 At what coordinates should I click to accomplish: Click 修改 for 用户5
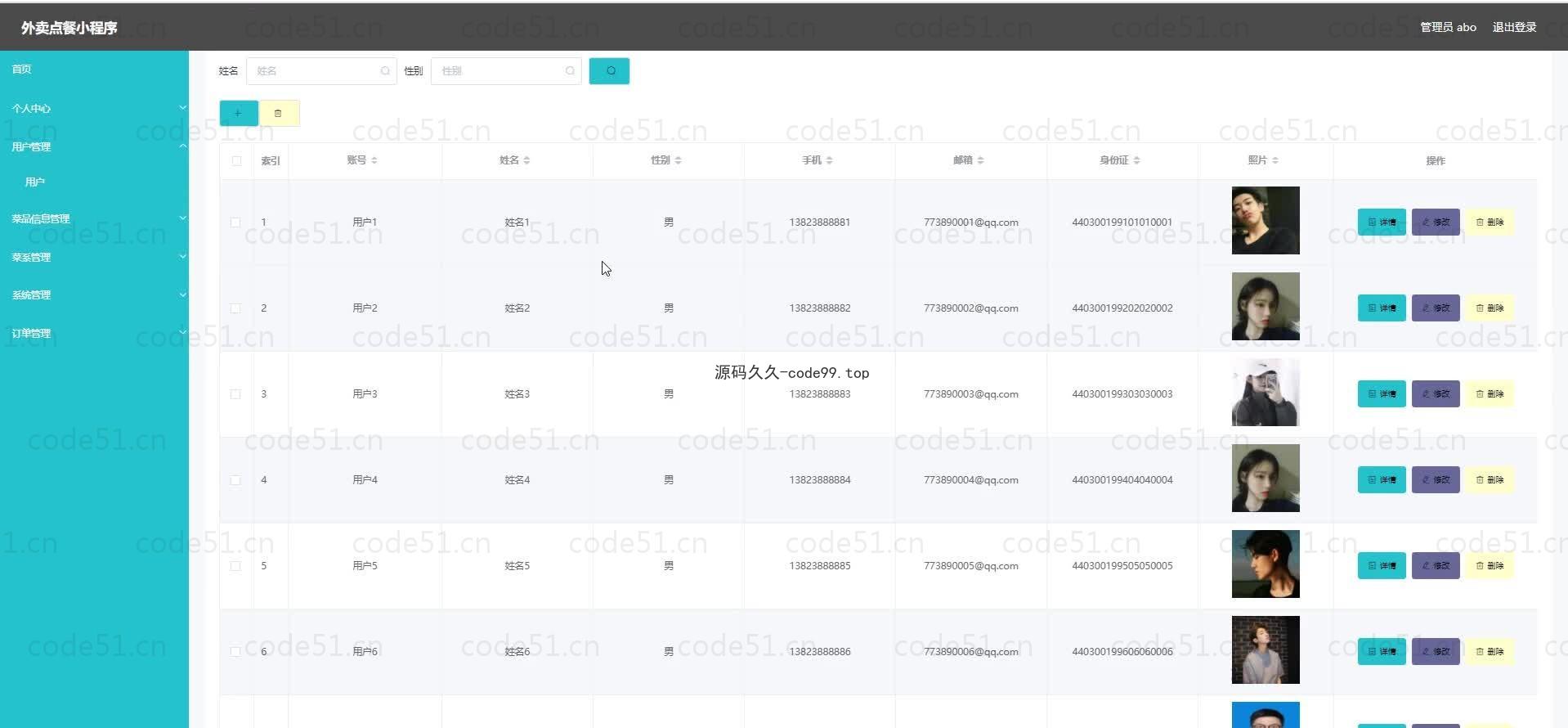pos(1436,566)
